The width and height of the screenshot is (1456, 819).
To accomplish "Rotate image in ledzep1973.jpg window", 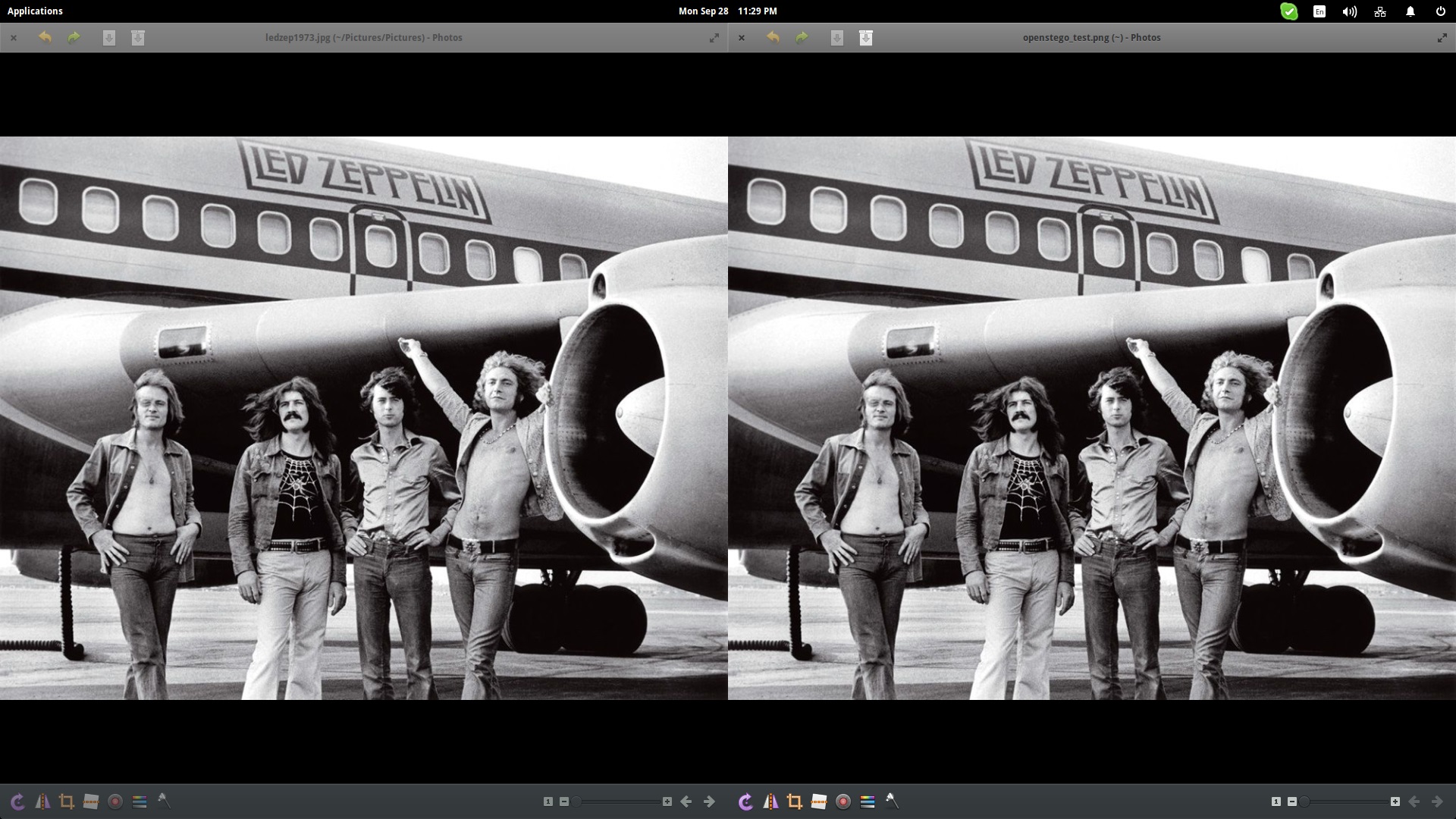I will pyautogui.click(x=18, y=802).
